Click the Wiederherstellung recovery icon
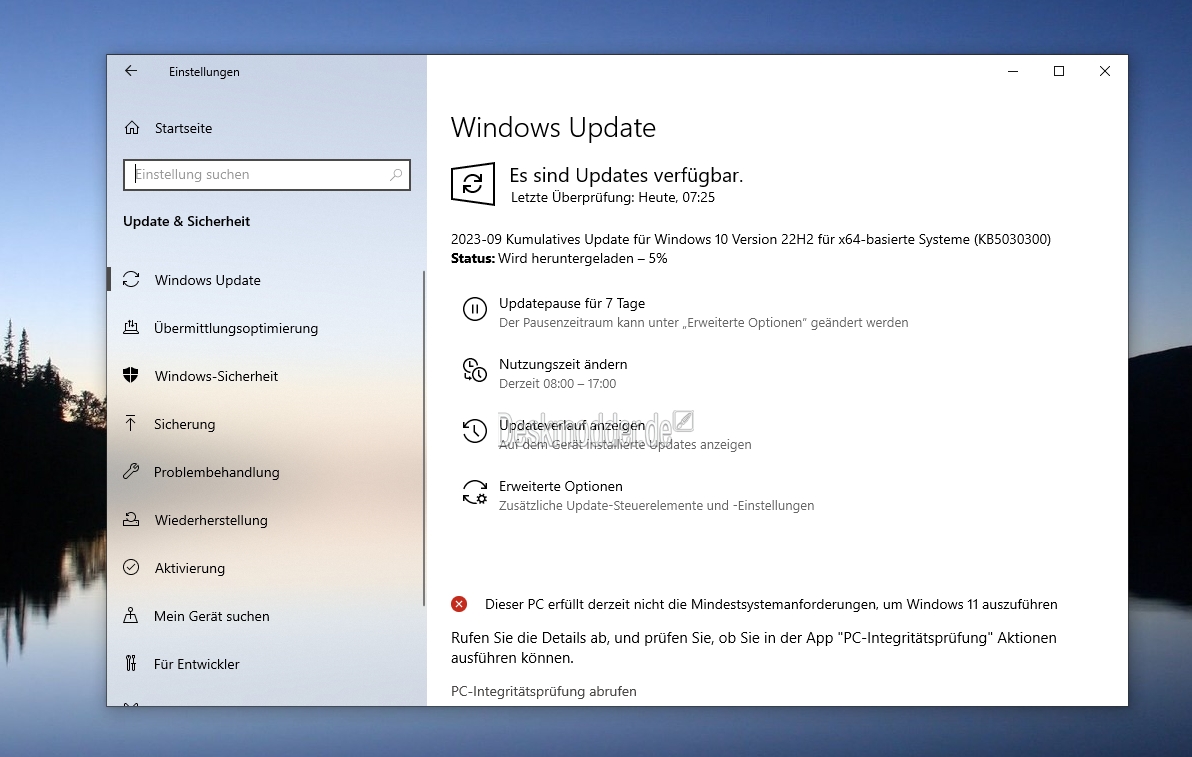Viewport: 1192px width, 757px height. [131, 519]
